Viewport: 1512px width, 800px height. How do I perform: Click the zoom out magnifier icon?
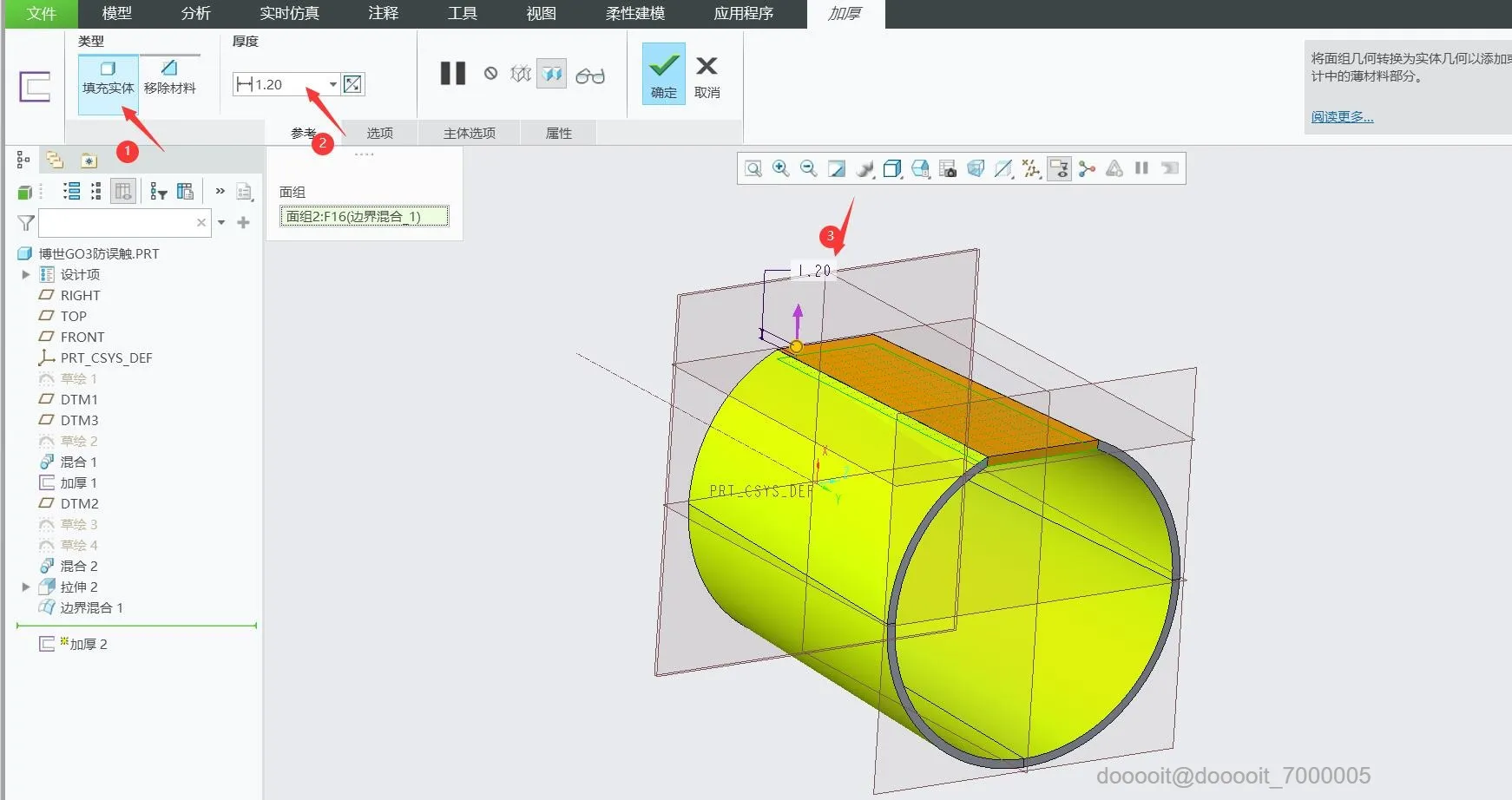click(x=808, y=168)
